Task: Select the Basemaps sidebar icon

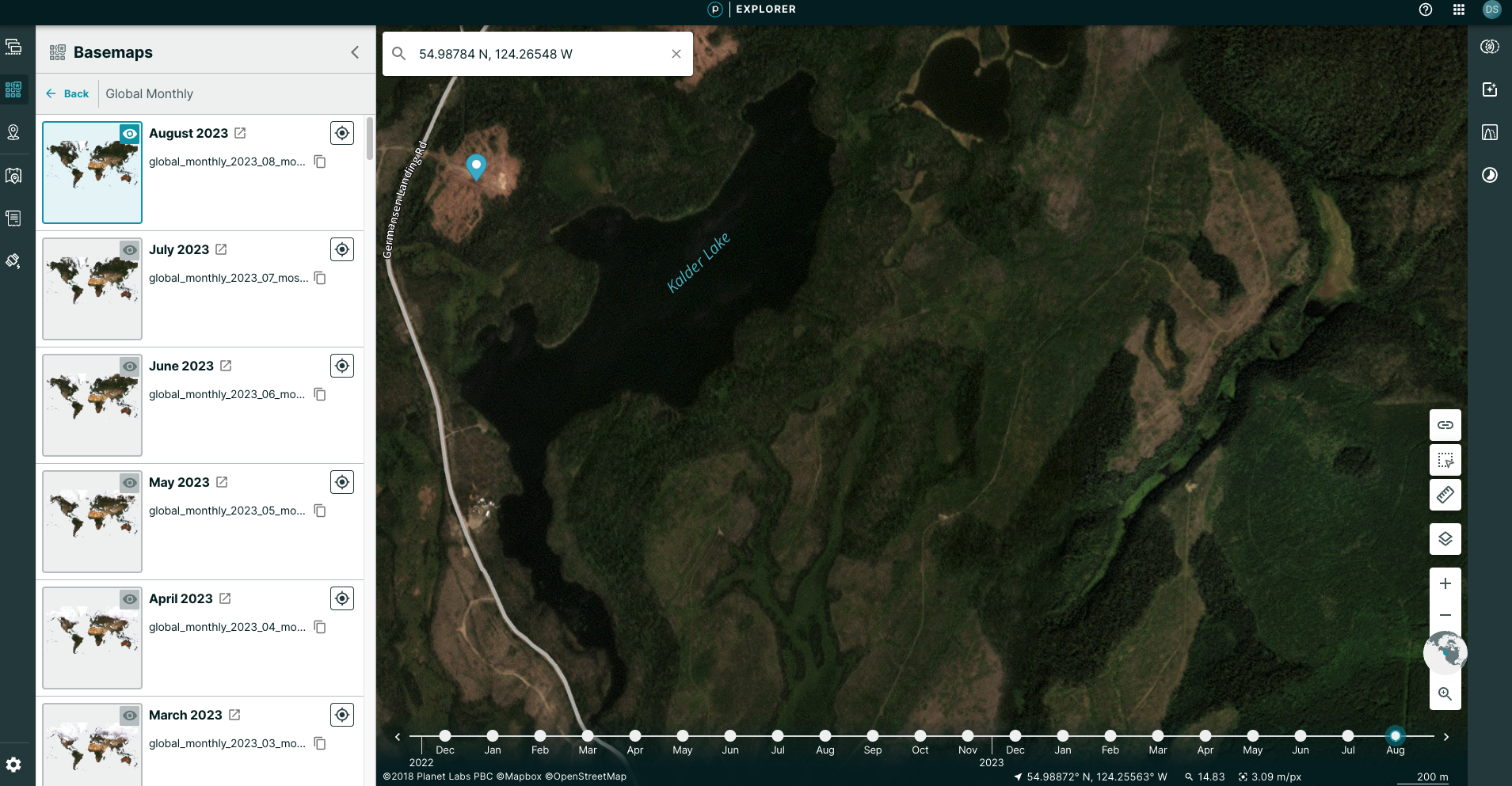Action: tap(13, 89)
